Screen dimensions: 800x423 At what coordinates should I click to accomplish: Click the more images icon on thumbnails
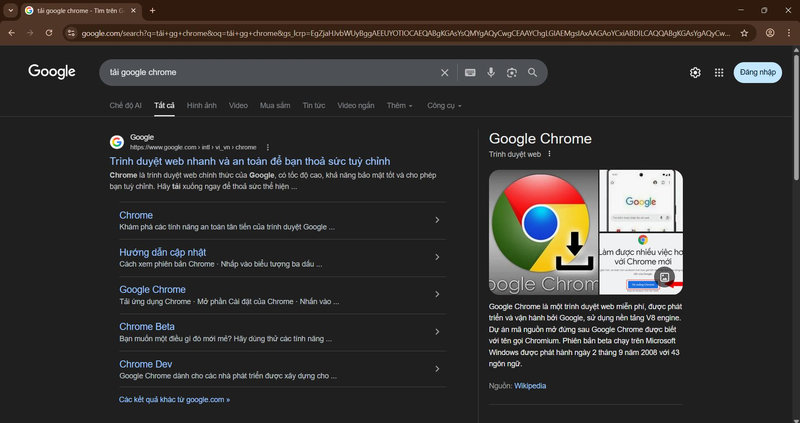coord(664,277)
